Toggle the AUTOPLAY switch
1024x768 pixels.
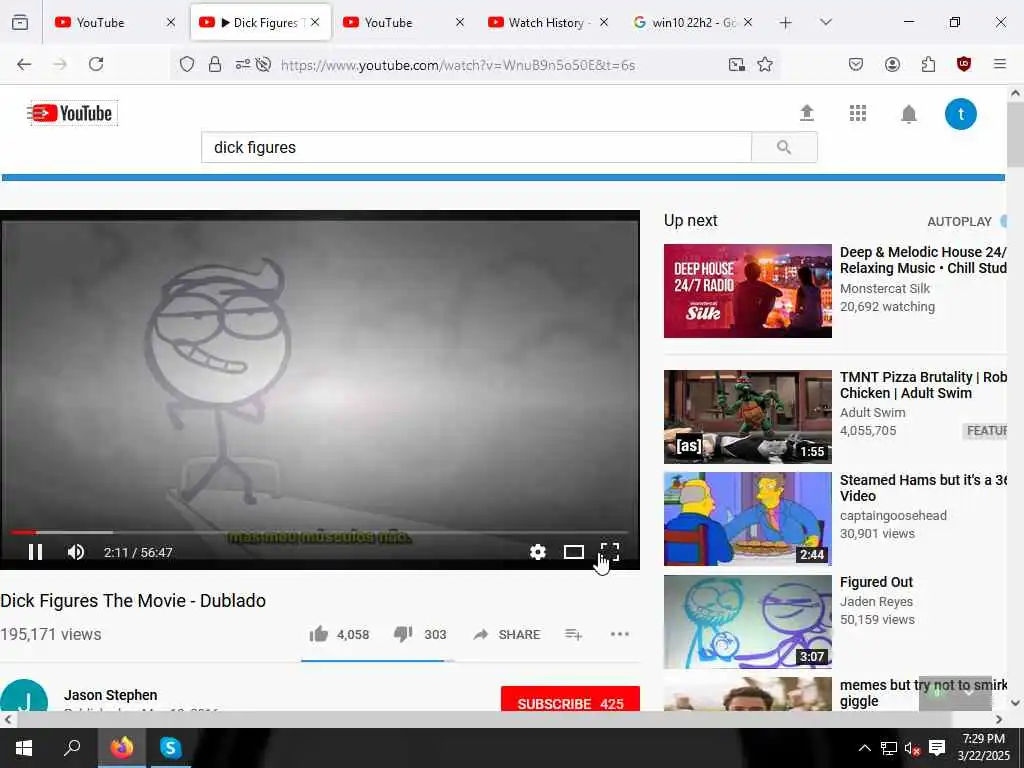[1003, 221]
